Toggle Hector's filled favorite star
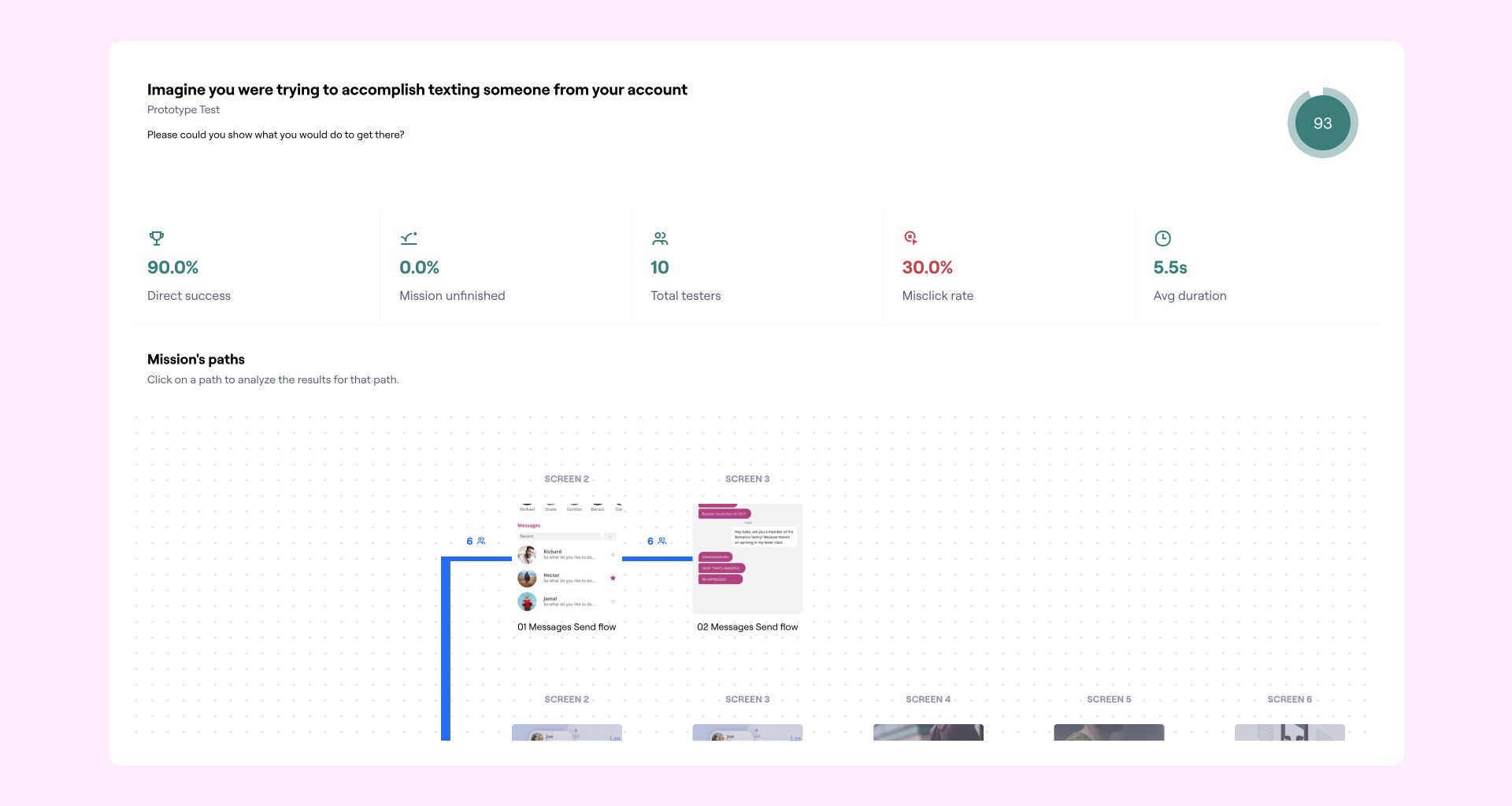1512x806 pixels. click(x=613, y=578)
